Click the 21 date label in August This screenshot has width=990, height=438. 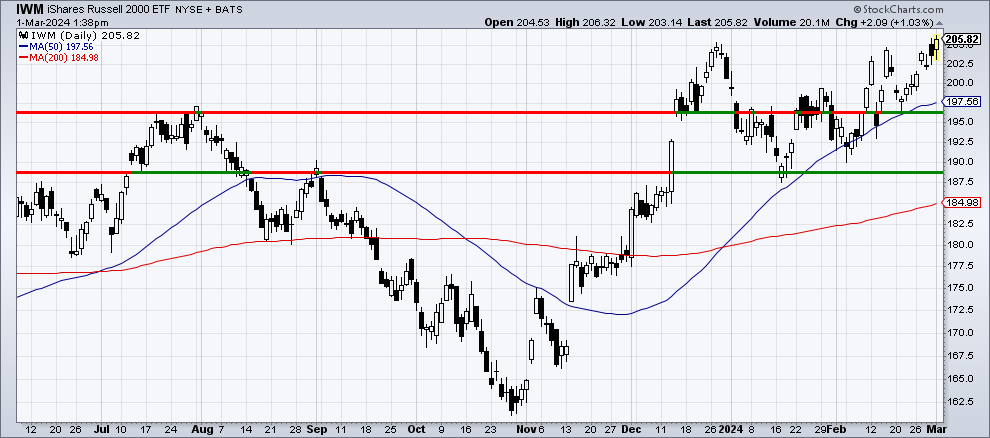(270, 429)
